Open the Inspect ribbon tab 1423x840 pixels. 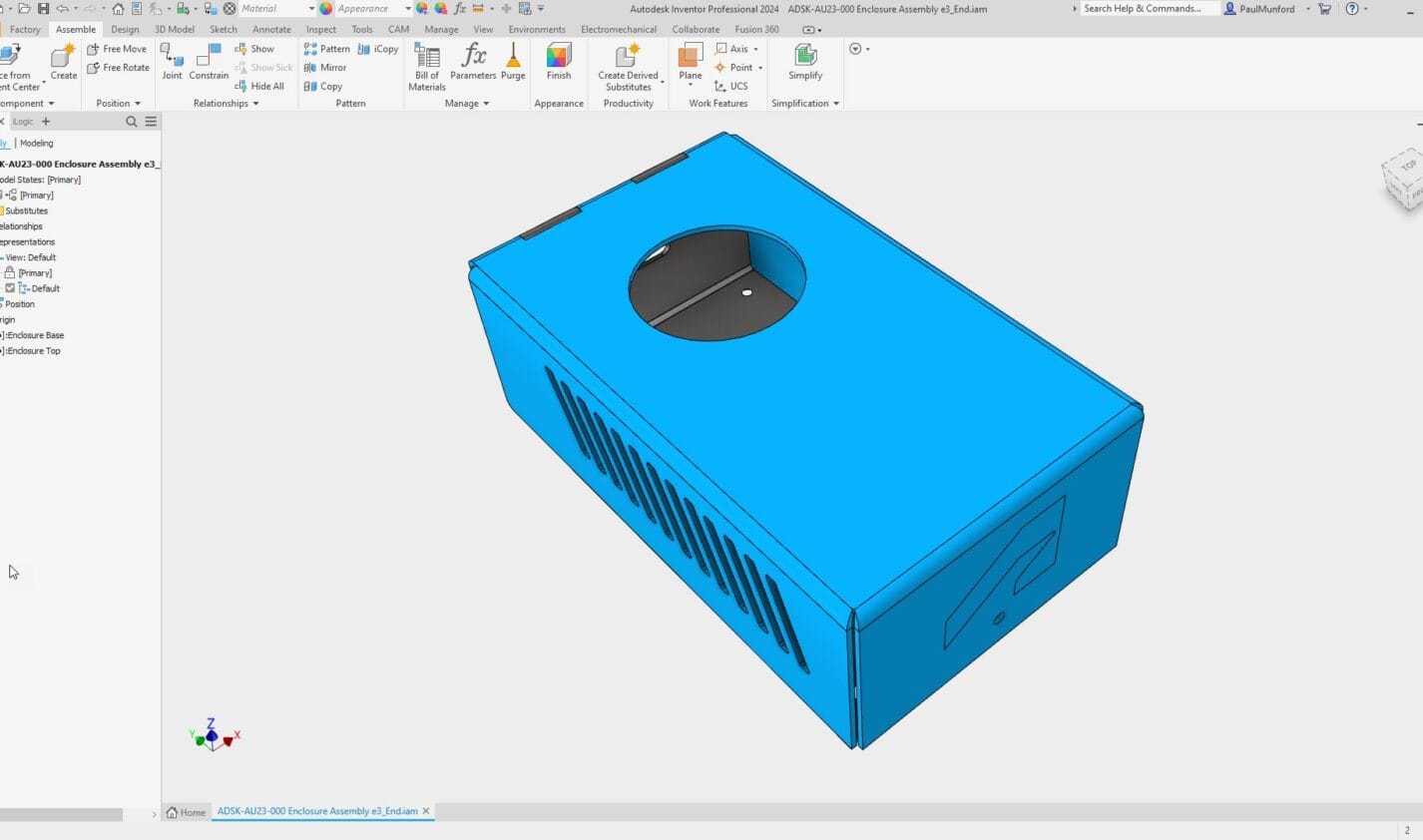coord(320,30)
